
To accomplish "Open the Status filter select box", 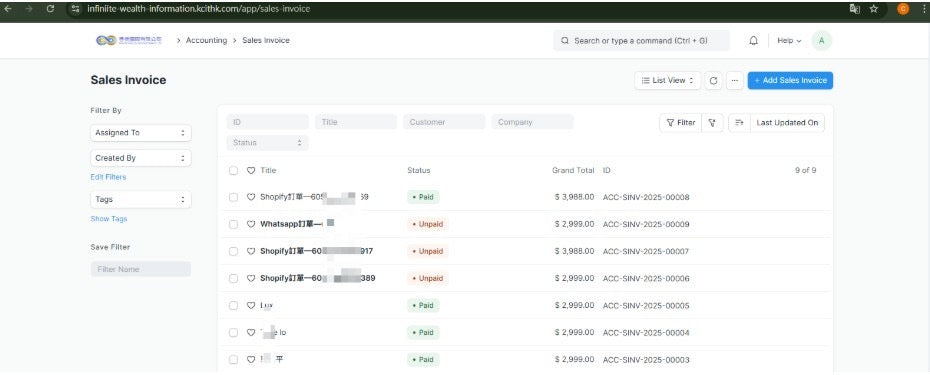I will [267, 143].
